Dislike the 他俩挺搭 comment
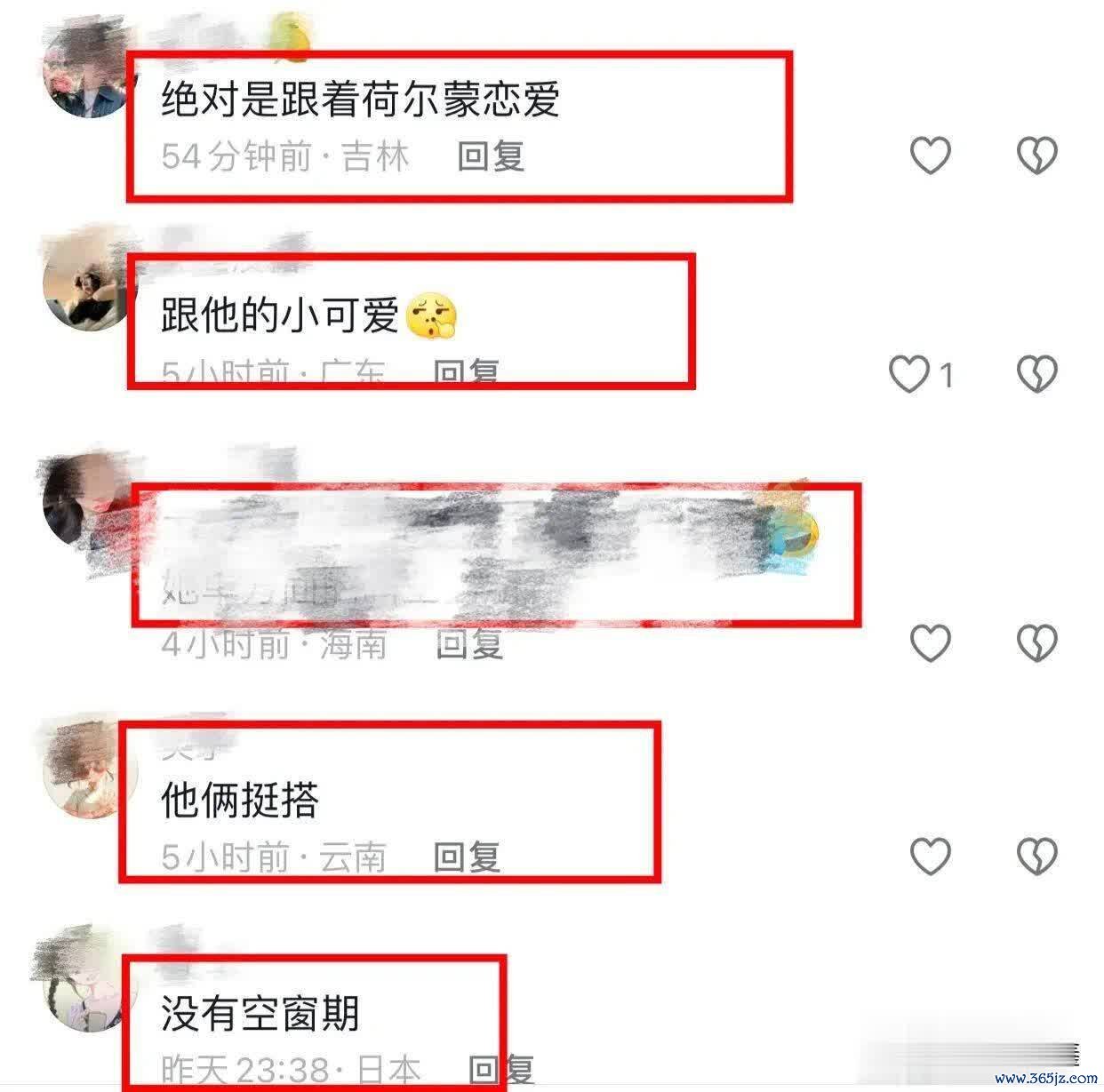 coord(1036,856)
